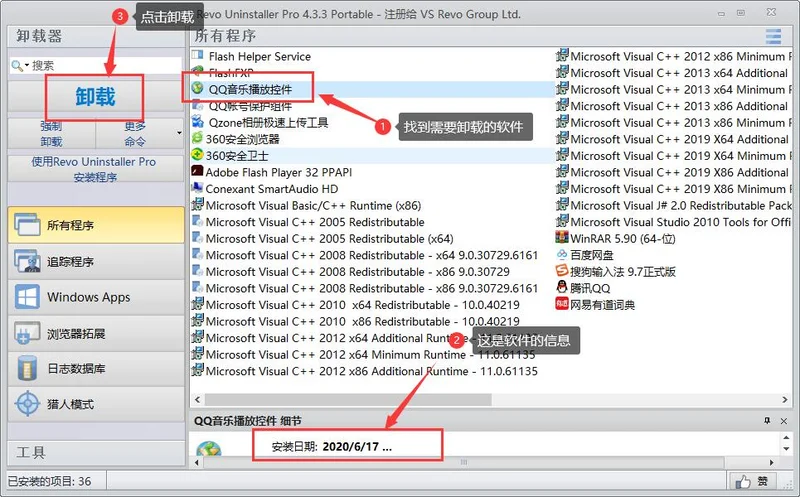This screenshot has width=800, height=497.
Task: Click the 猎人模式 crosshair icon
Action: point(27,404)
